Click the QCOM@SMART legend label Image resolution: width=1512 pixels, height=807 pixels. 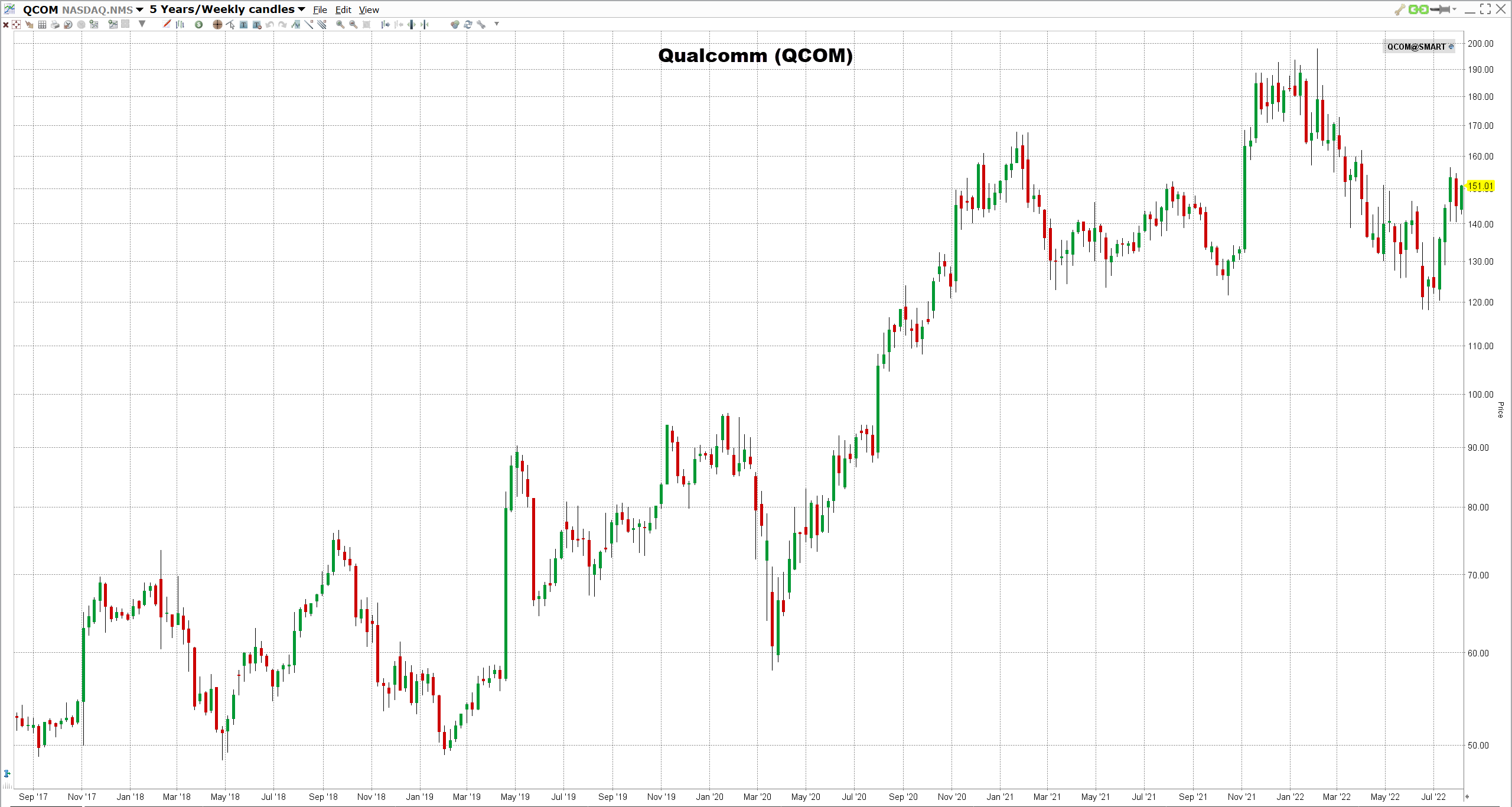click(1416, 47)
